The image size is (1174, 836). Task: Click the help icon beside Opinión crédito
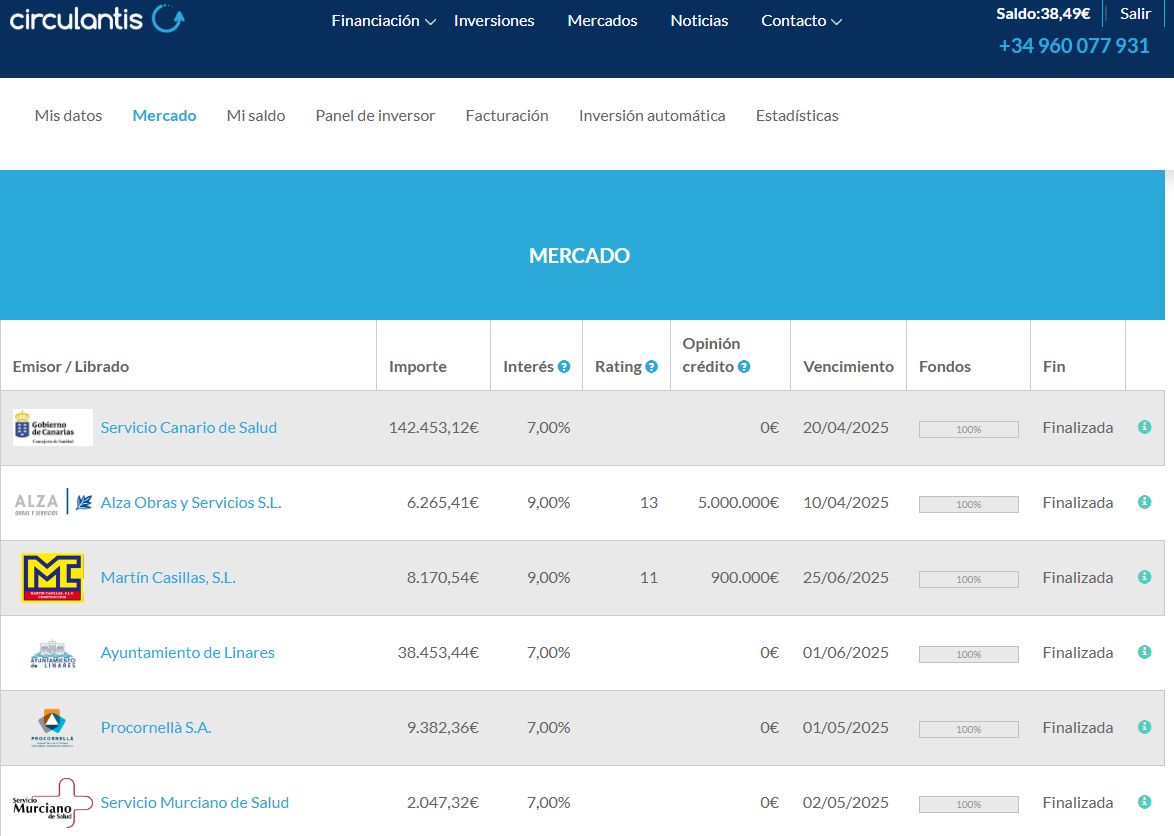click(744, 367)
